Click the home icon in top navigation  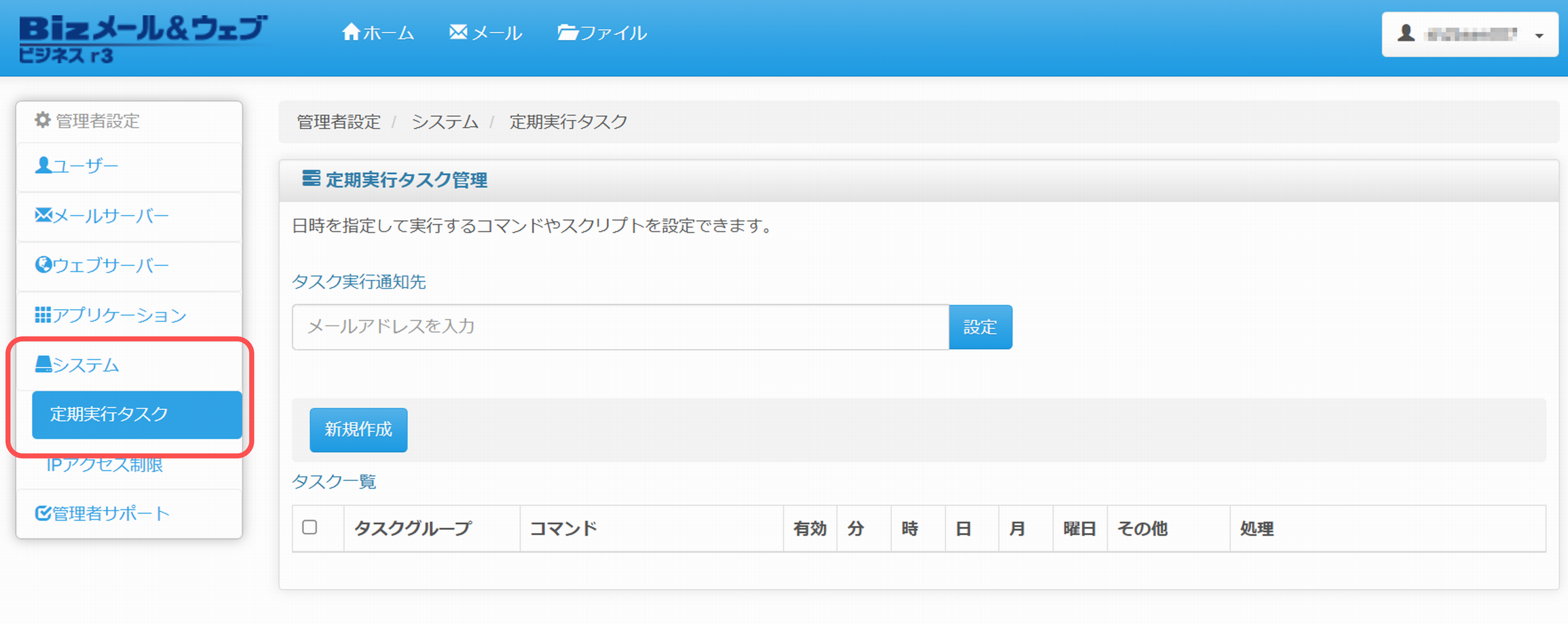point(350,32)
